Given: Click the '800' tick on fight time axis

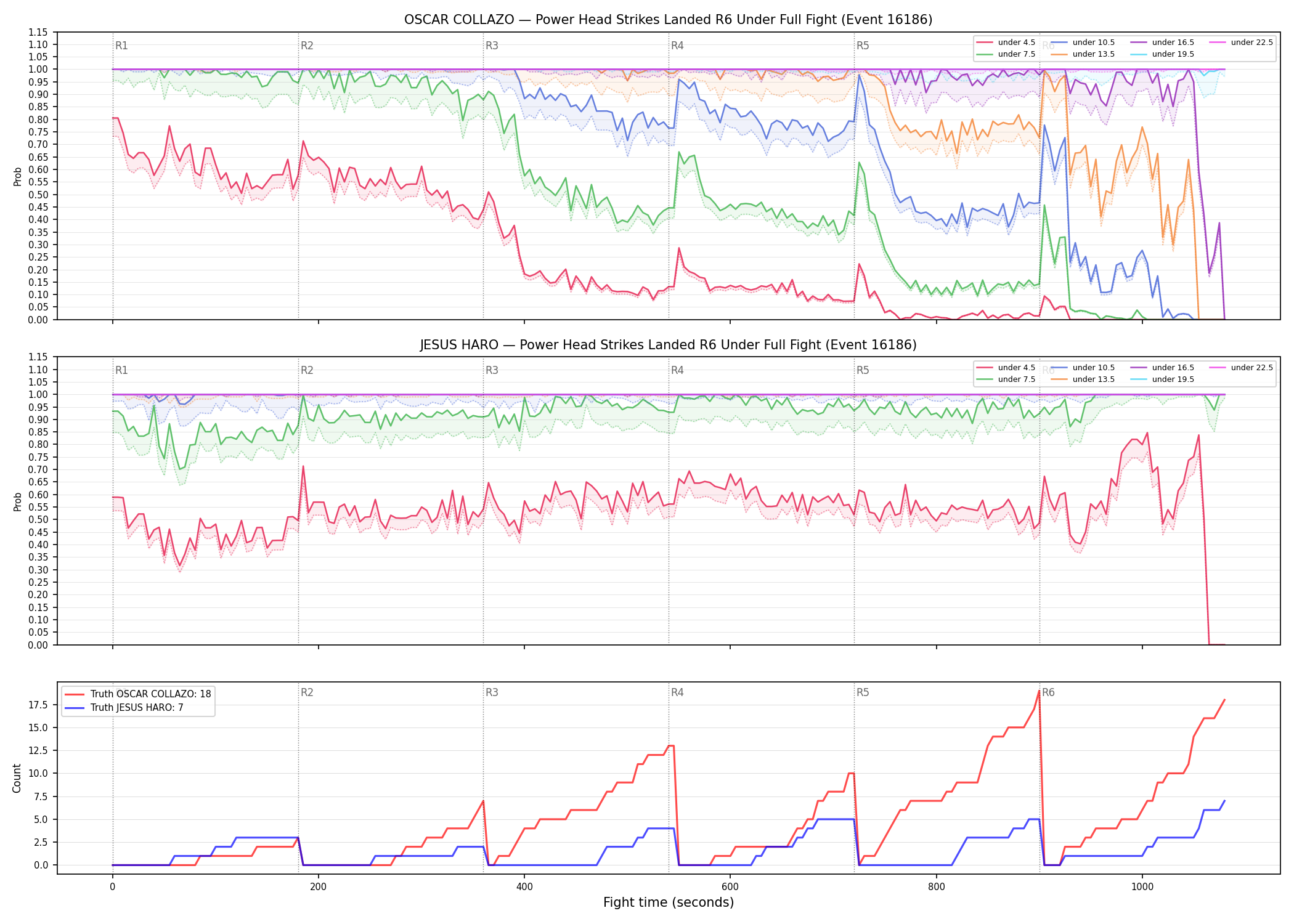Looking at the screenshot, I should coord(936,887).
